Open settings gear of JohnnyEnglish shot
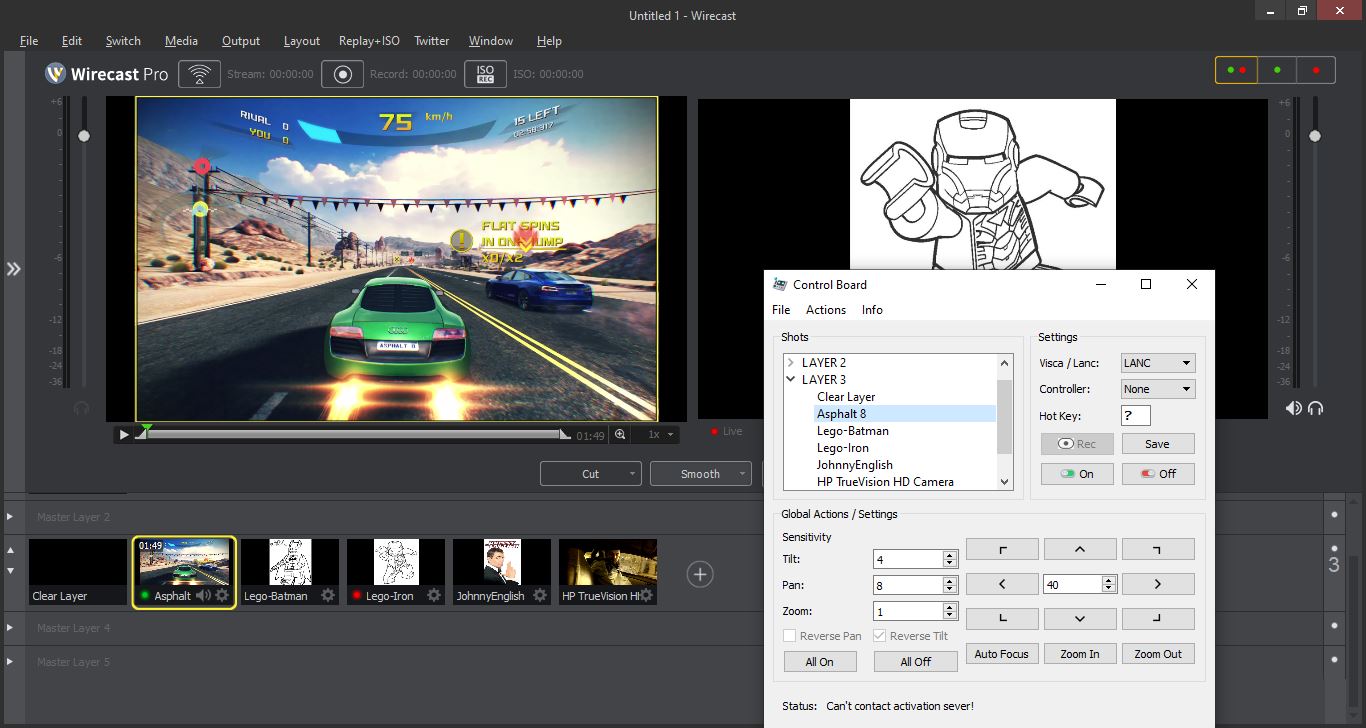Image resolution: width=1366 pixels, height=728 pixels. pyautogui.click(x=540, y=595)
